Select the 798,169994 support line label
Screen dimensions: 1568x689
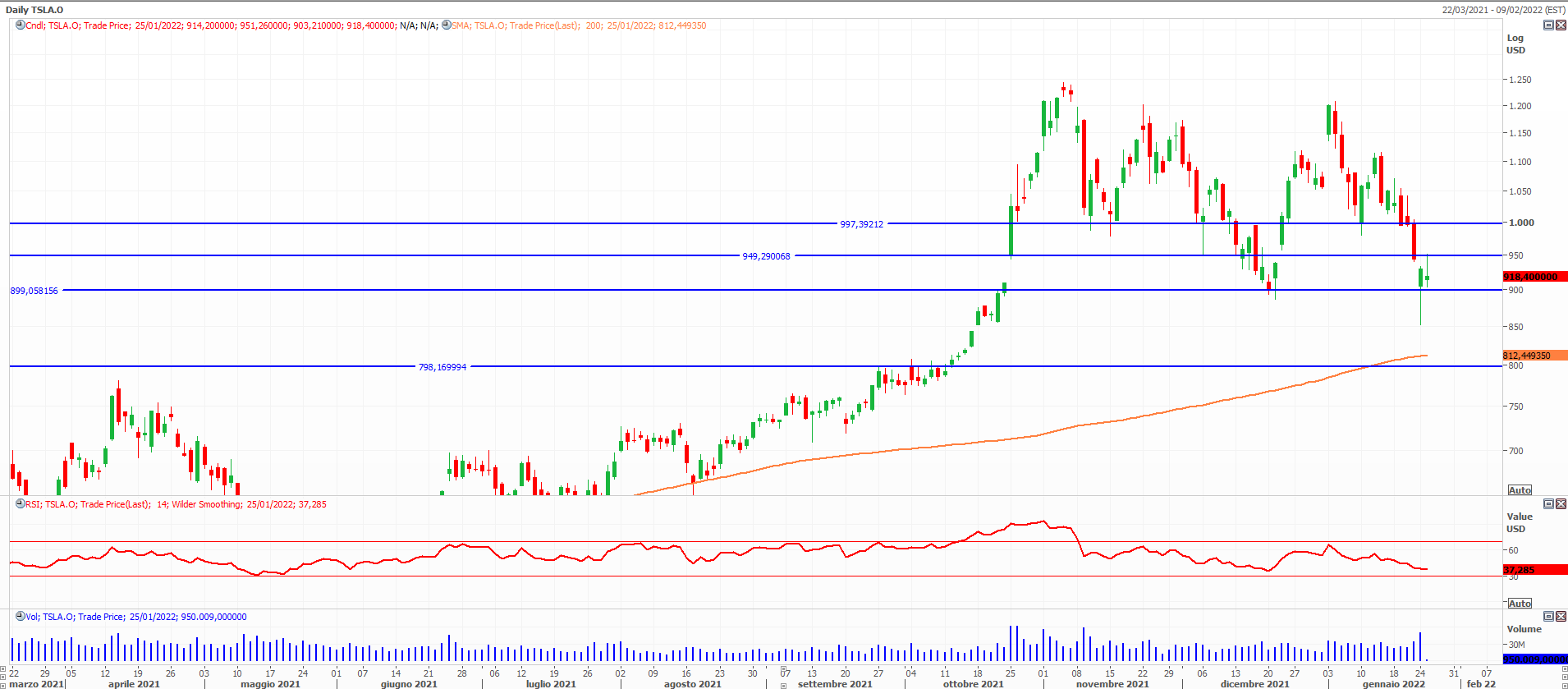(442, 367)
